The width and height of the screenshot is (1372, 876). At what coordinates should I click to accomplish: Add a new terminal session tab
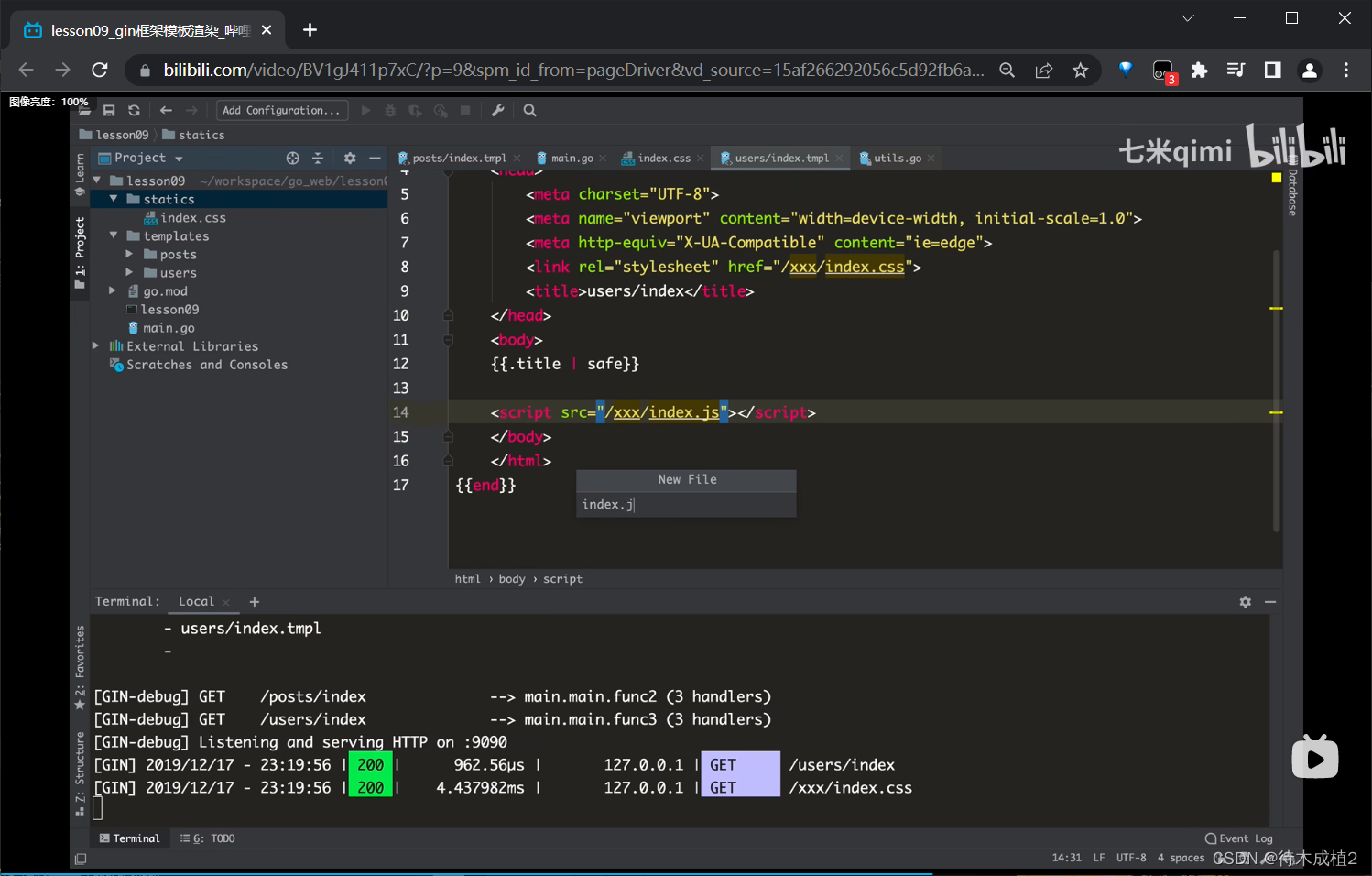(255, 602)
